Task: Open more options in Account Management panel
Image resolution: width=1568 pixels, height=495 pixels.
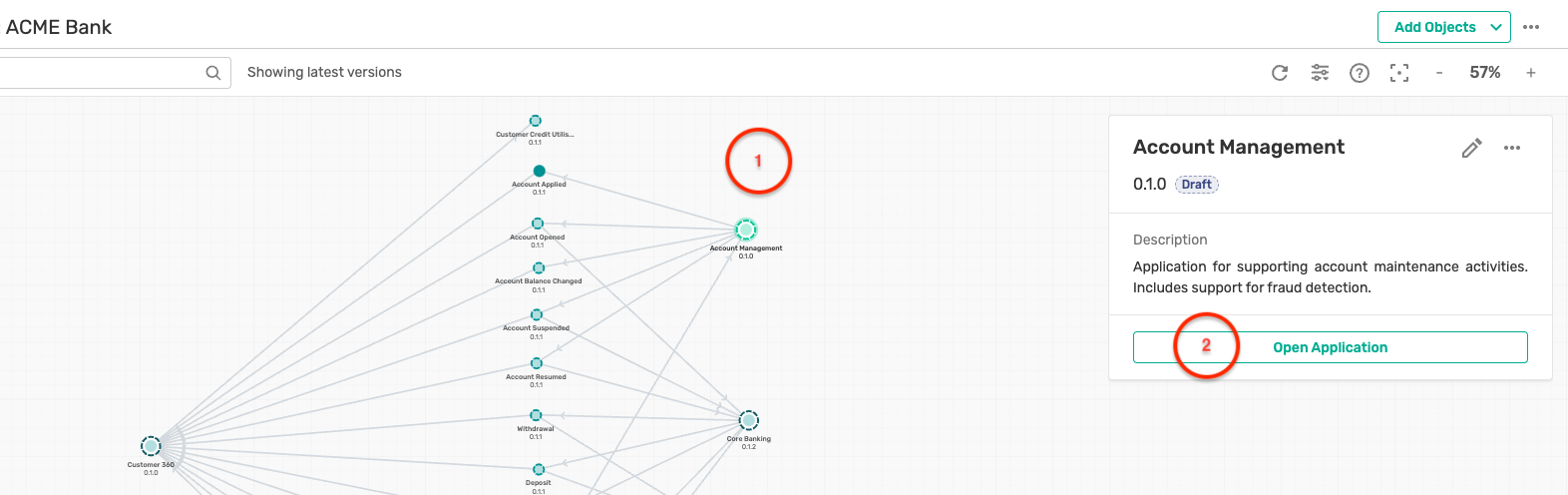Action: (1512, 148)
